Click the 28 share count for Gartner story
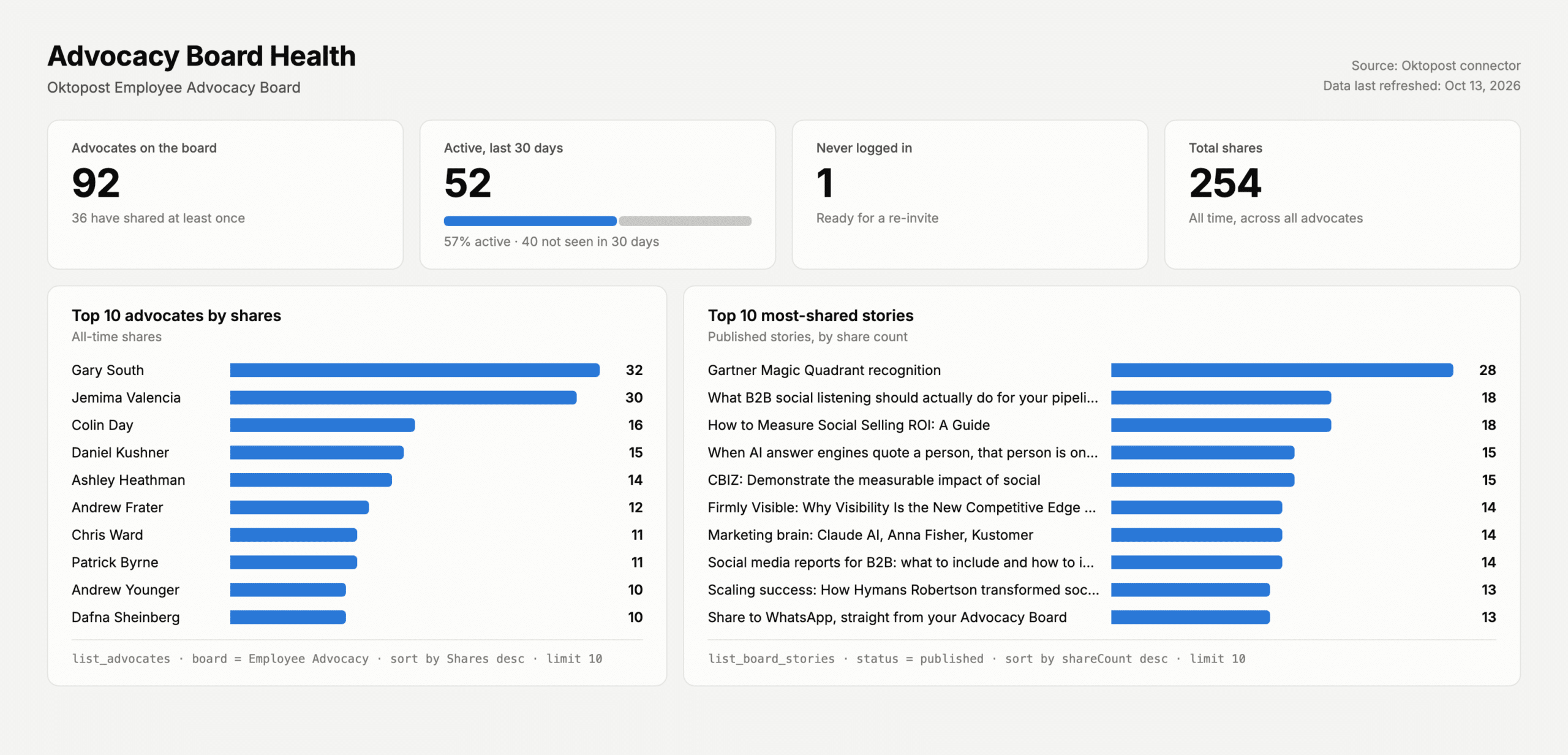 [1488, 370]
